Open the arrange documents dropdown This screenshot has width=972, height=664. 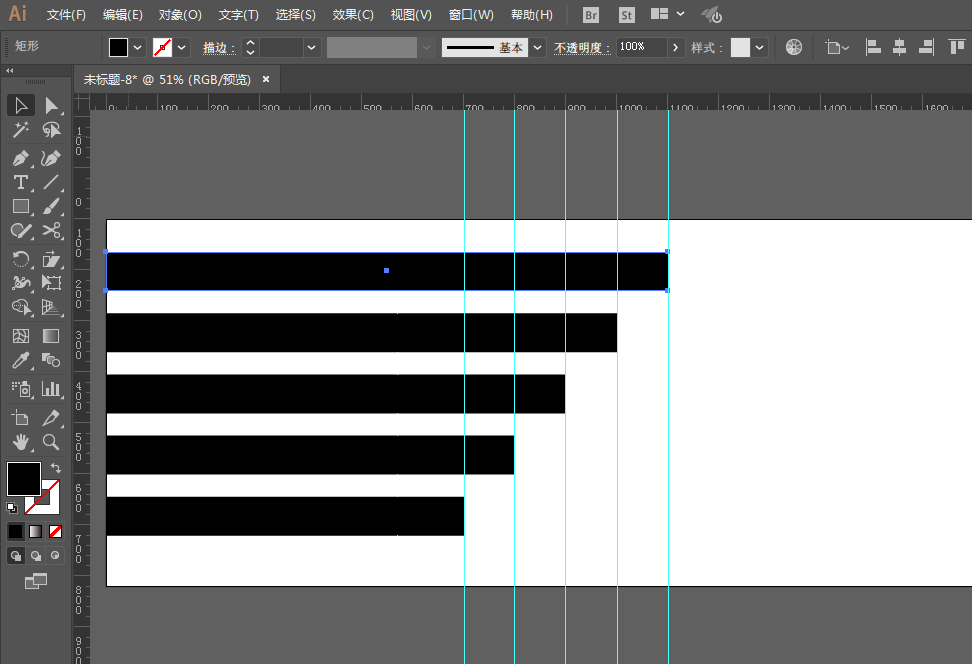coord(668,14)
